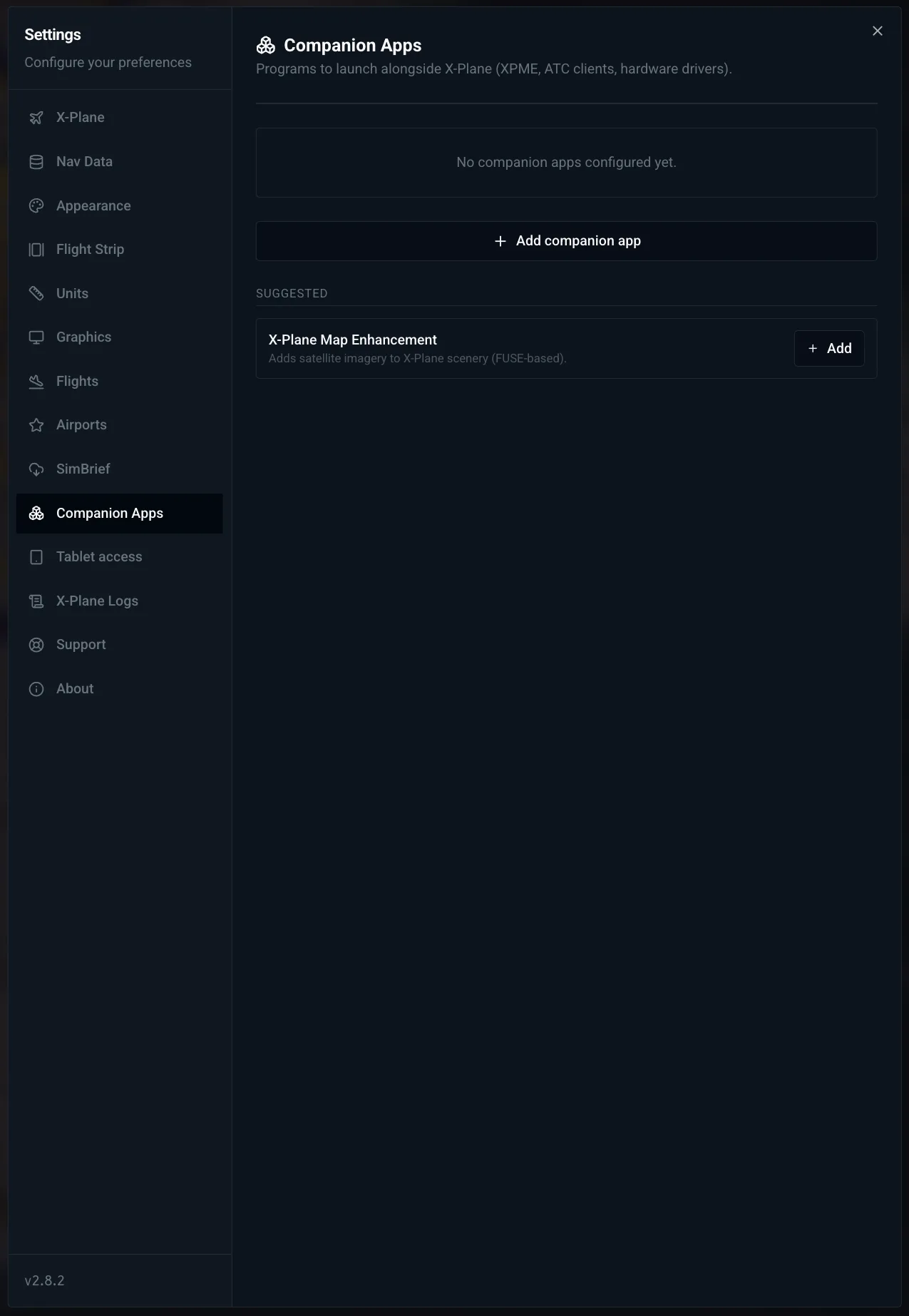Click the ruler icon beside Units
Screen dimensions: 909x1316
point(36,294)
